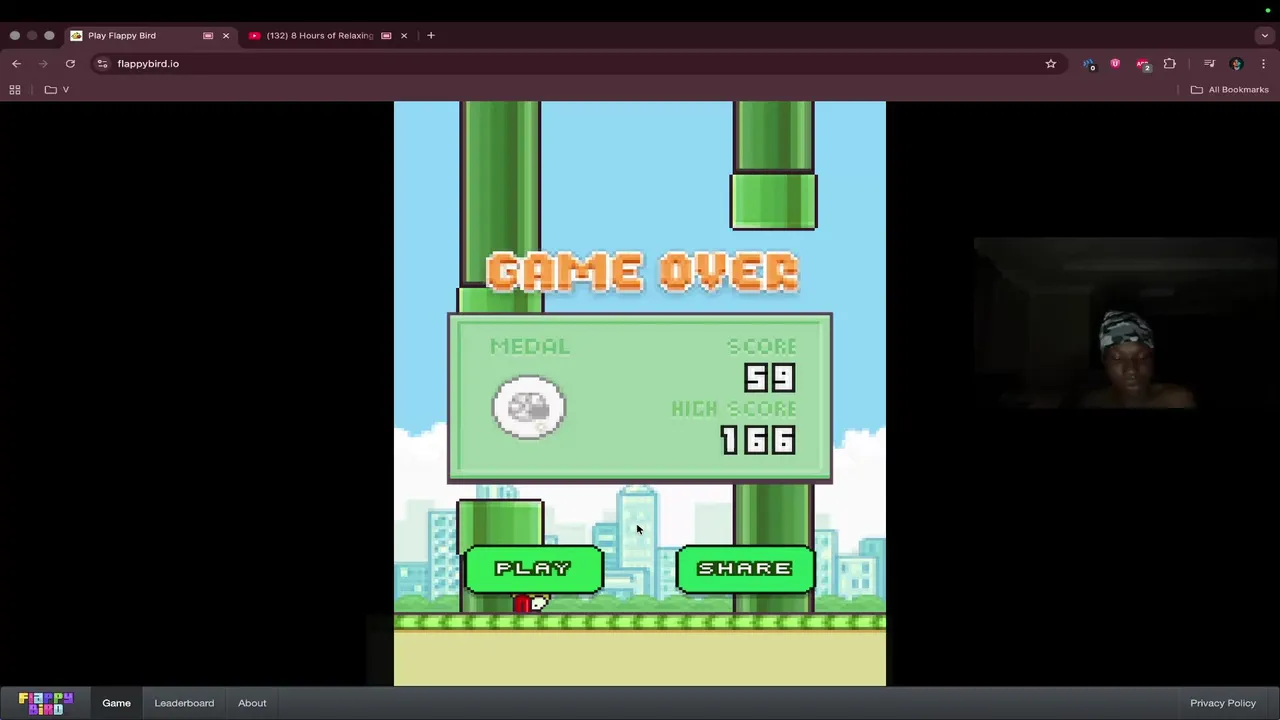Go back using the browser back arrow

click(x=16, y=63)
